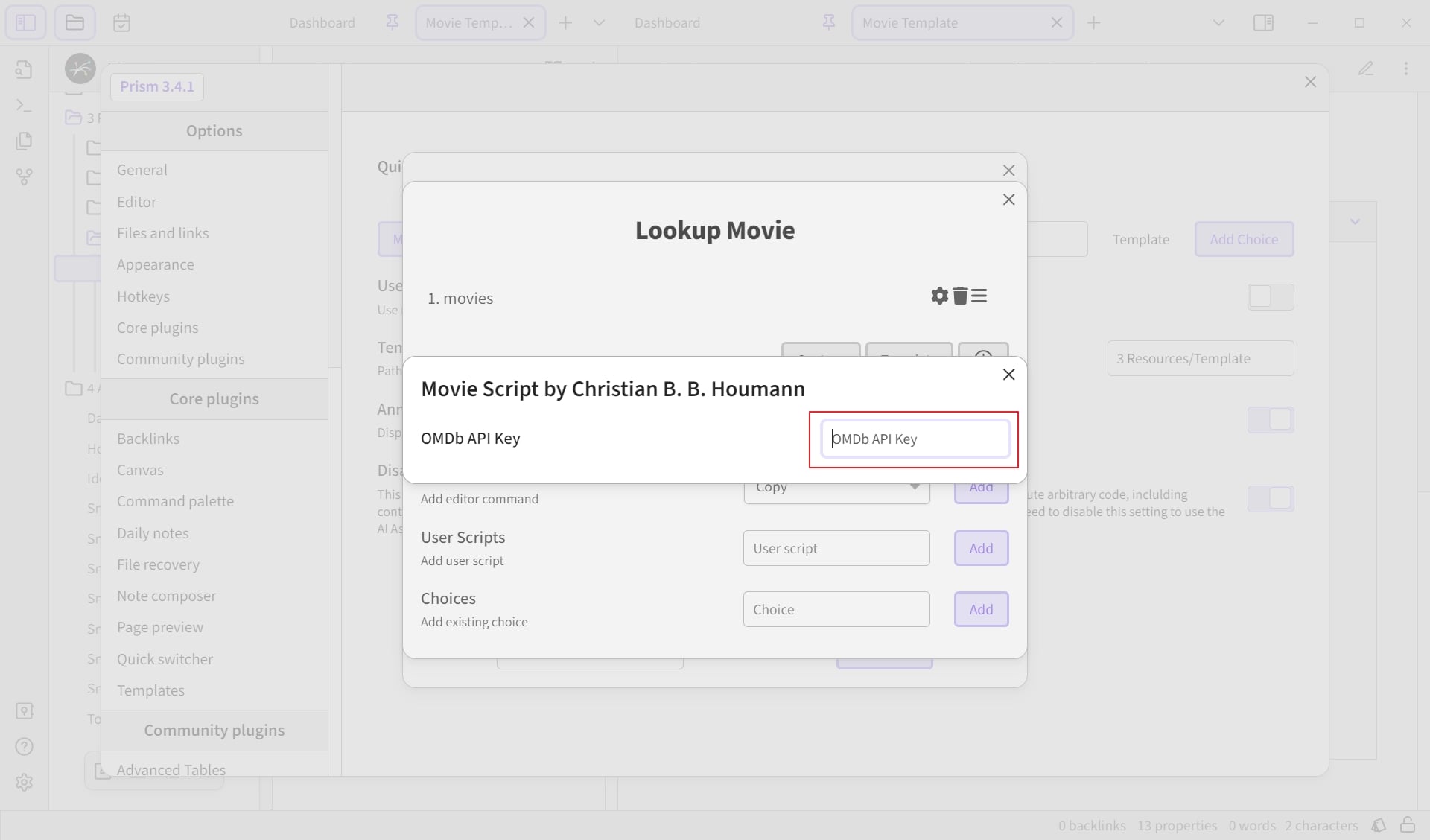
Task: Disable the toggle below Resources/Template field
Action: [x=1271, y=419]
